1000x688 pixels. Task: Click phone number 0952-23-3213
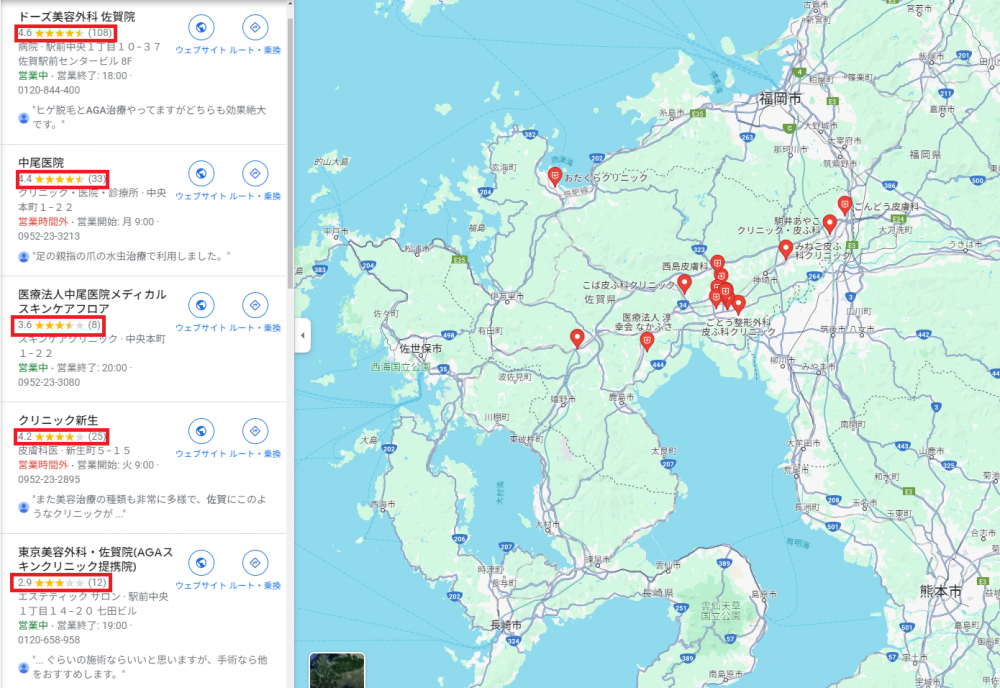(49, 237)
